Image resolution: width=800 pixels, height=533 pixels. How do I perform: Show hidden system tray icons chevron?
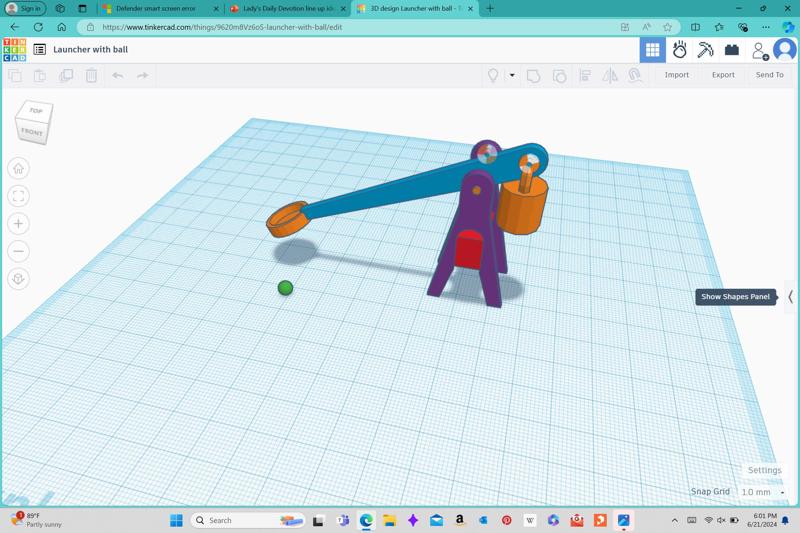674,520
